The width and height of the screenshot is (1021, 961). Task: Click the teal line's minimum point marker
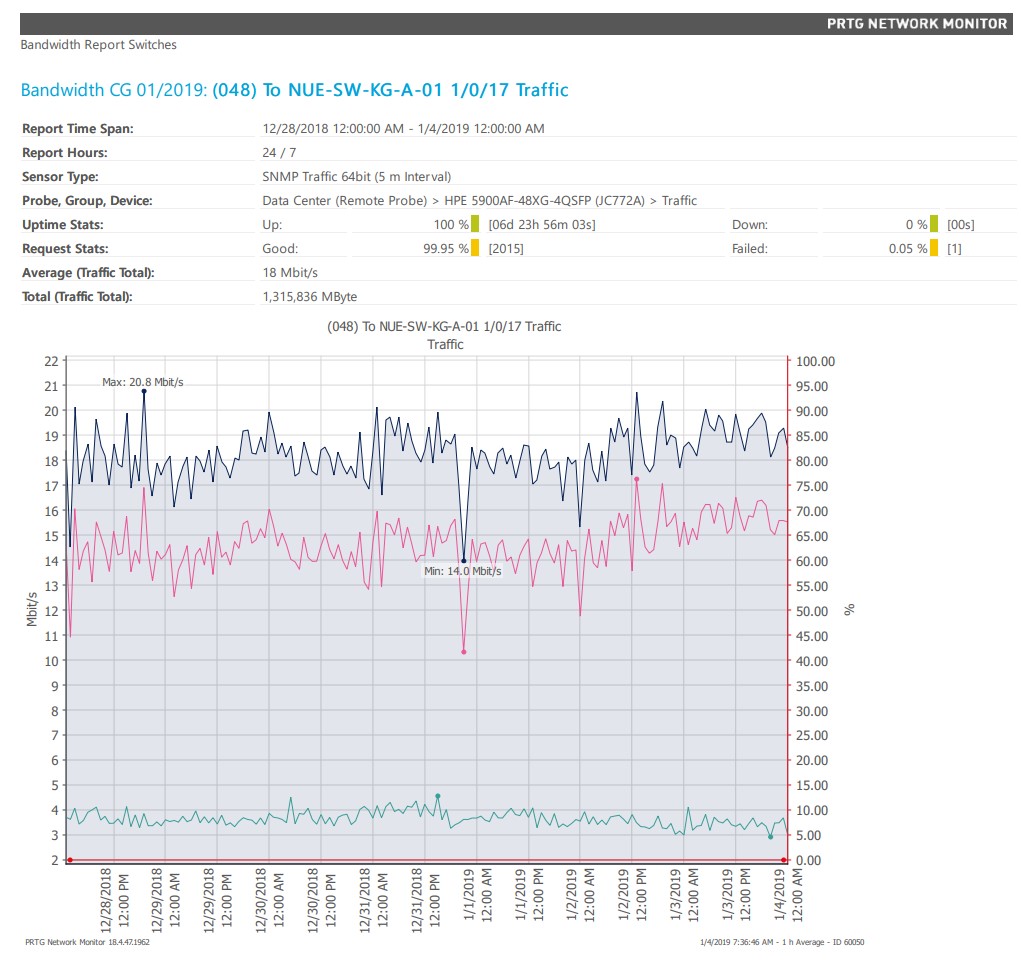point(770,837)
